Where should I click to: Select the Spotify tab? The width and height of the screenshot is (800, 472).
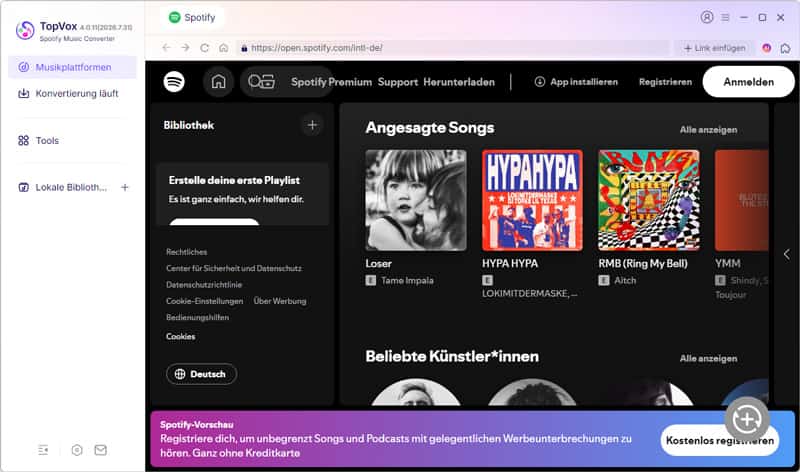[192, 17]
